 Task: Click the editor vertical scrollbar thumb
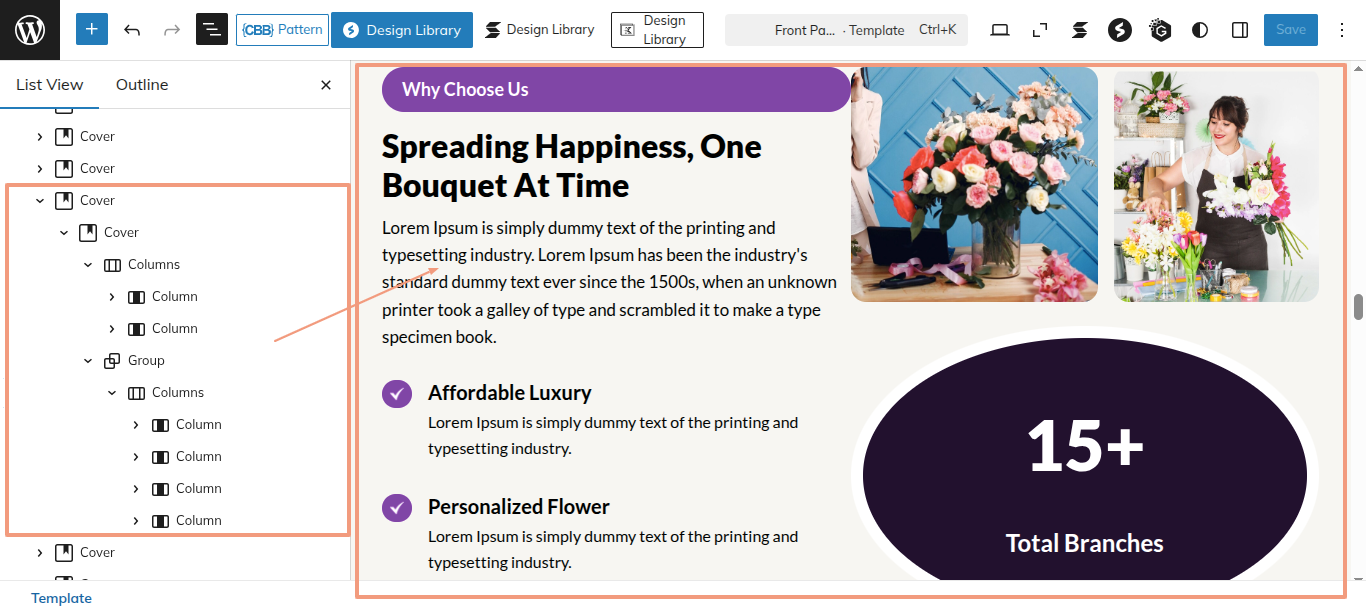coord(1358,307)
